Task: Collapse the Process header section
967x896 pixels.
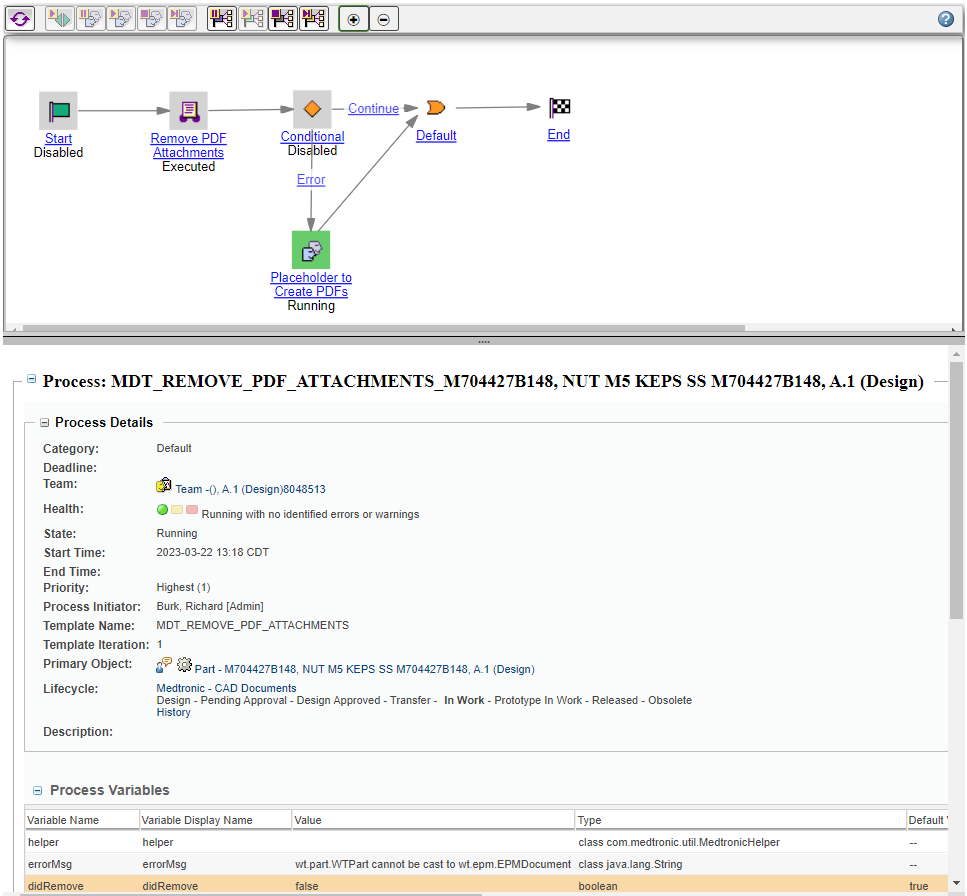Action: point(31,378)
